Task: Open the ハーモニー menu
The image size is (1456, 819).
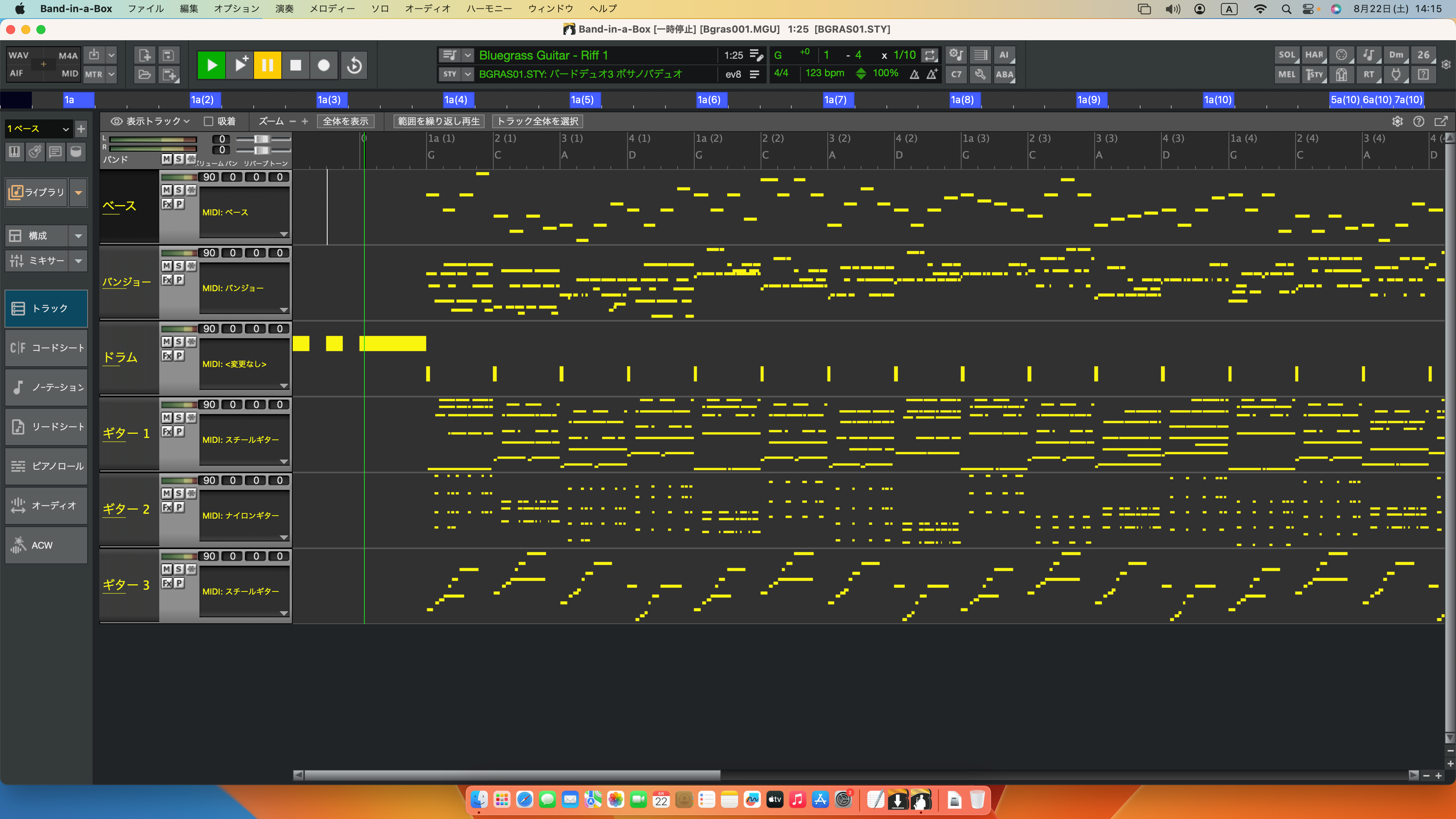Action: [489, 8]
